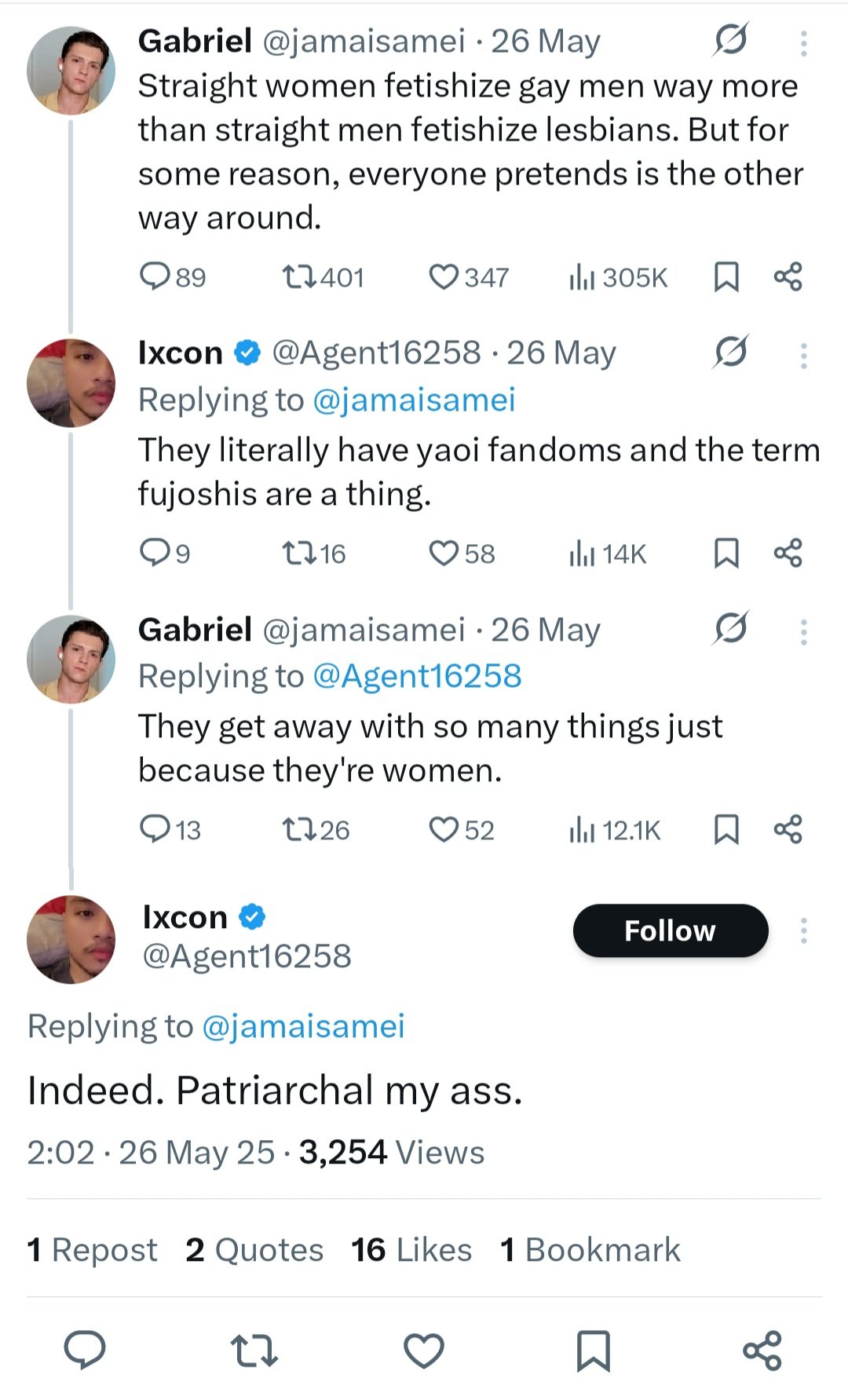This screenshot has width=848, height=1400.
Task: Open Gabriel's profile picture at top
Action: click(71, 71)
